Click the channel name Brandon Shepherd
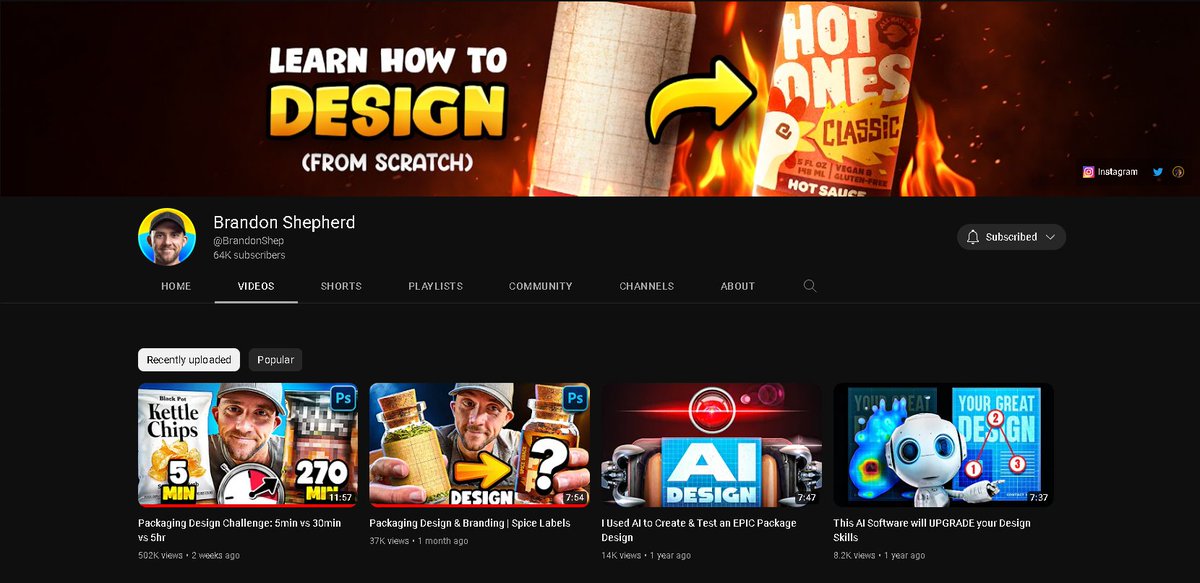The height and width of the screenshot is (583, 1200). click(284, 222)
